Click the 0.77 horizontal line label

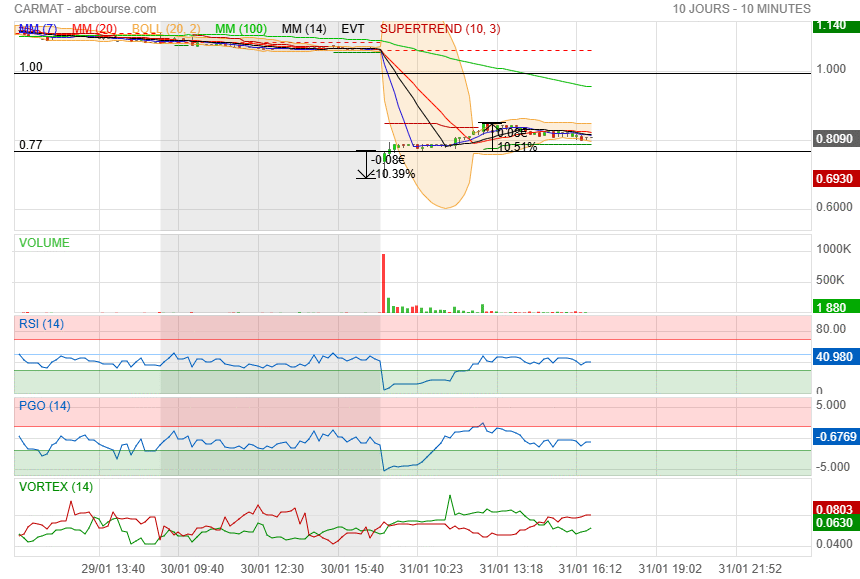coord(31,145)
